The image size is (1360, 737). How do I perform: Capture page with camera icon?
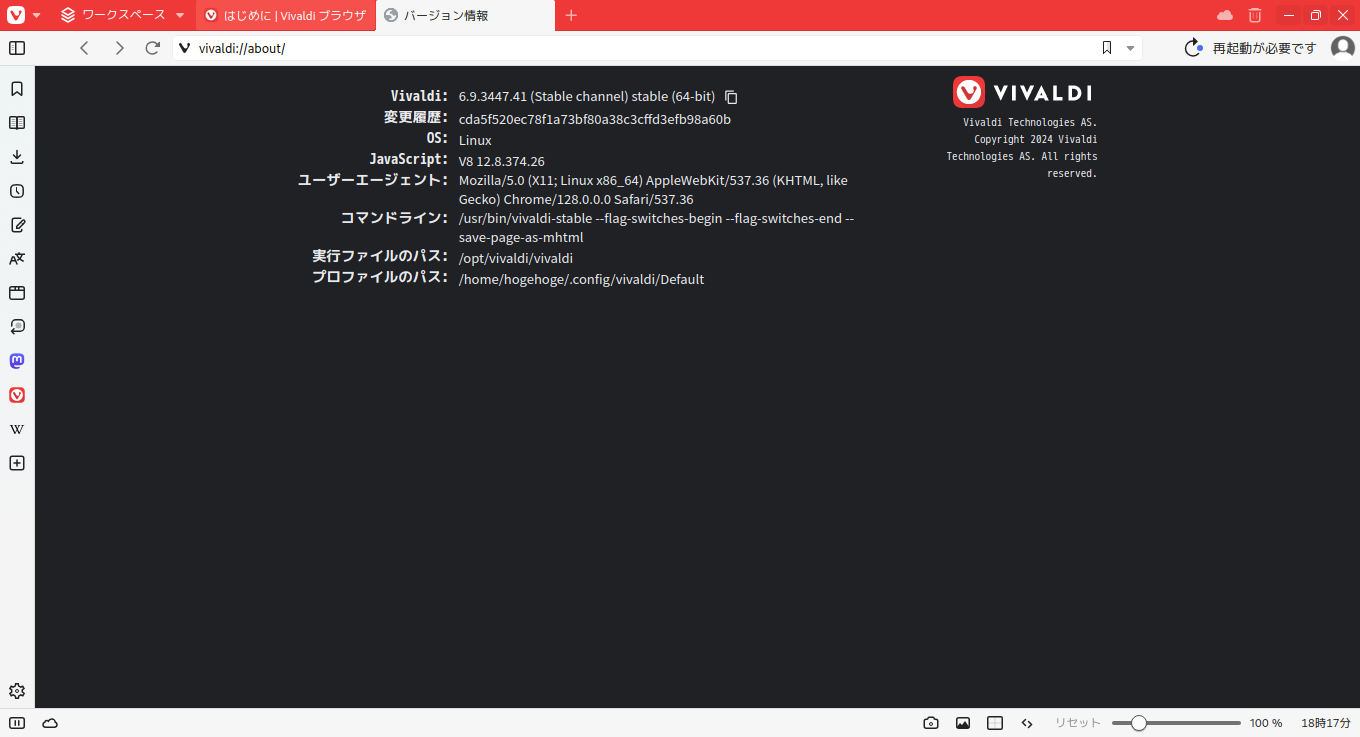click(931, 723)
